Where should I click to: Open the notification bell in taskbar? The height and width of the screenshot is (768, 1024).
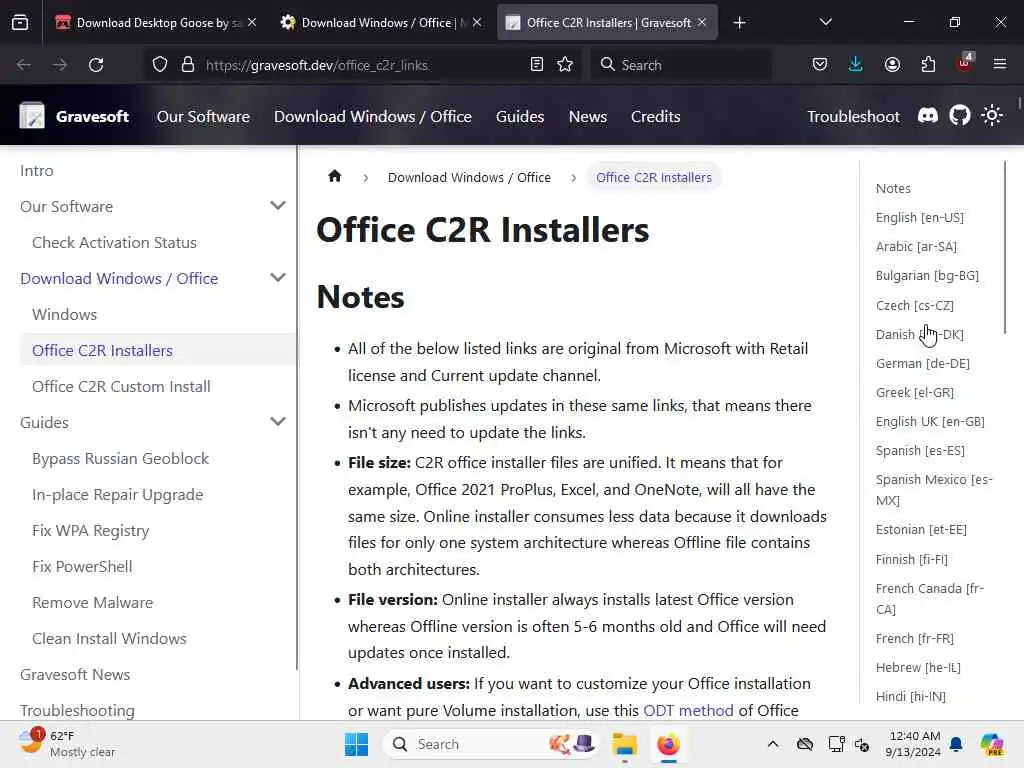pos(956,744)
